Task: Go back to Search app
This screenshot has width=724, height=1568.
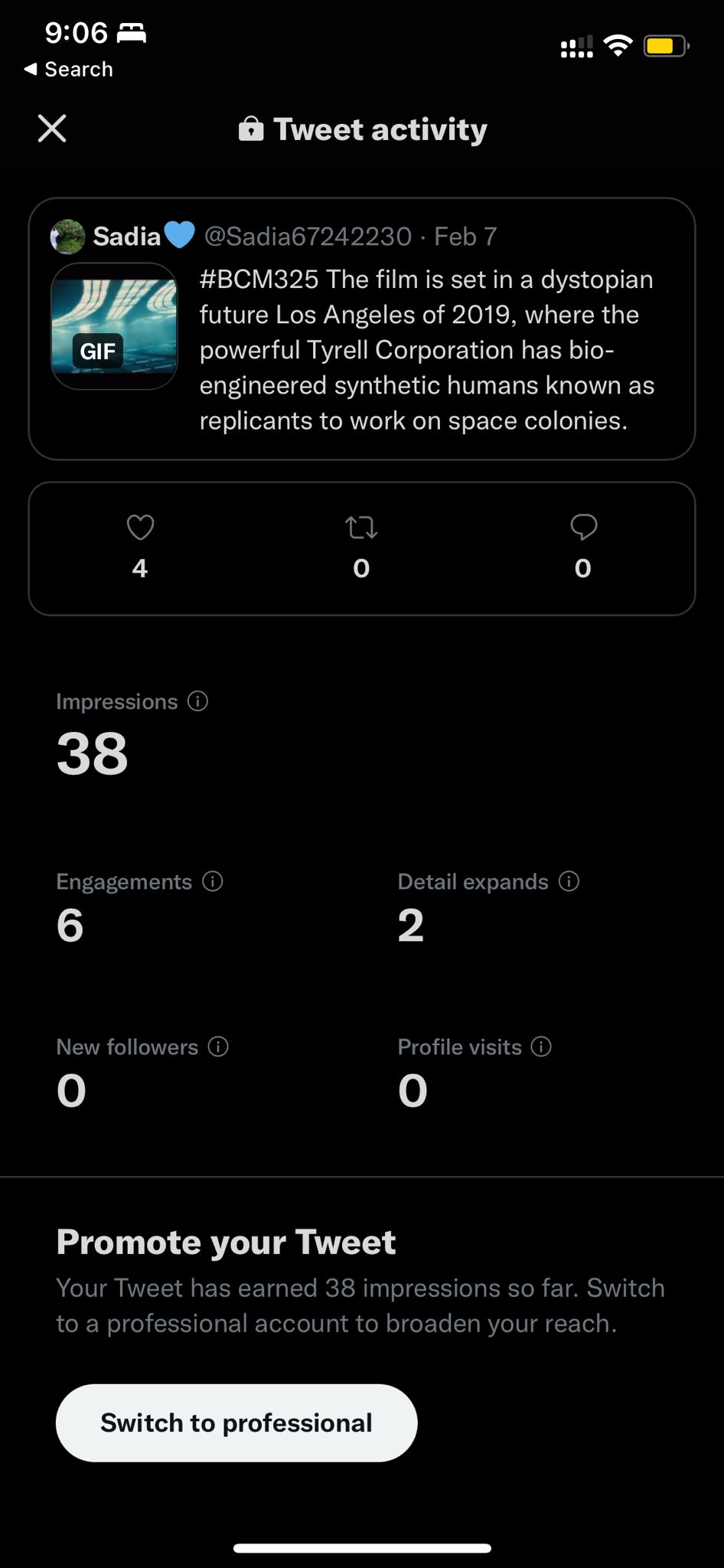Action: [x=69, y=69]
